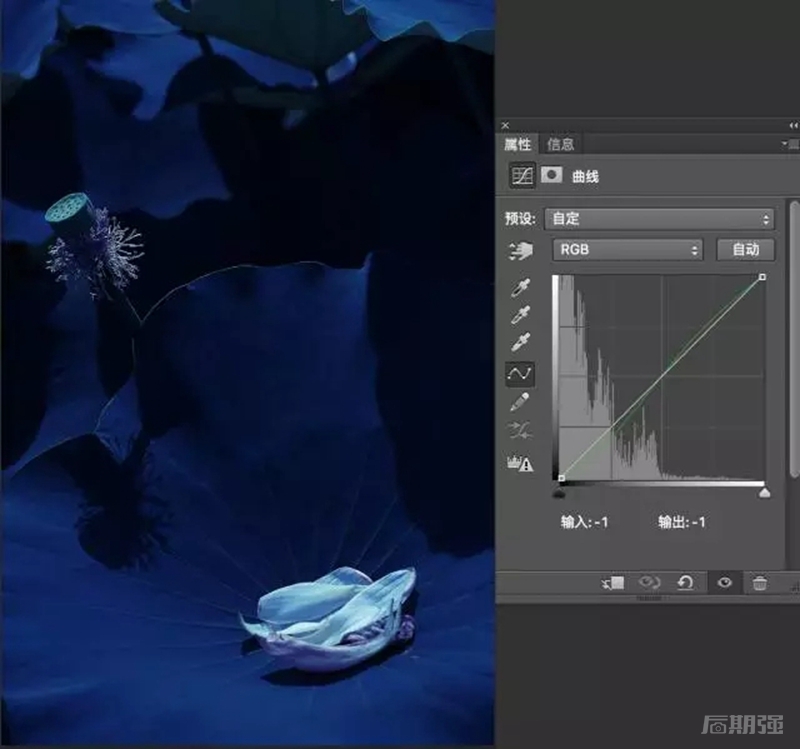The width and height of the screenshot is (800, 749).
Task: Click the smooth curve values icon
Action: [x=520, y=431]
